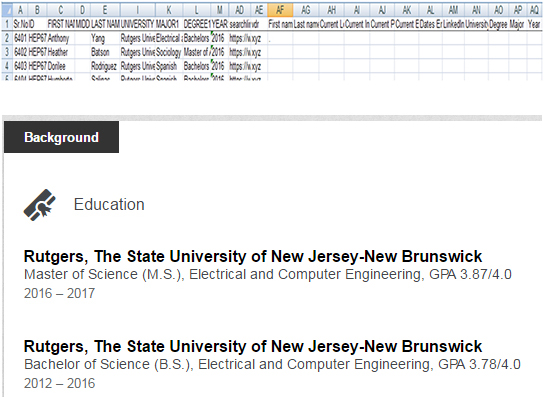Viewport: 544px width, 397px height.
Task: Click the Education diploma icon
Action: coord(40,205)
